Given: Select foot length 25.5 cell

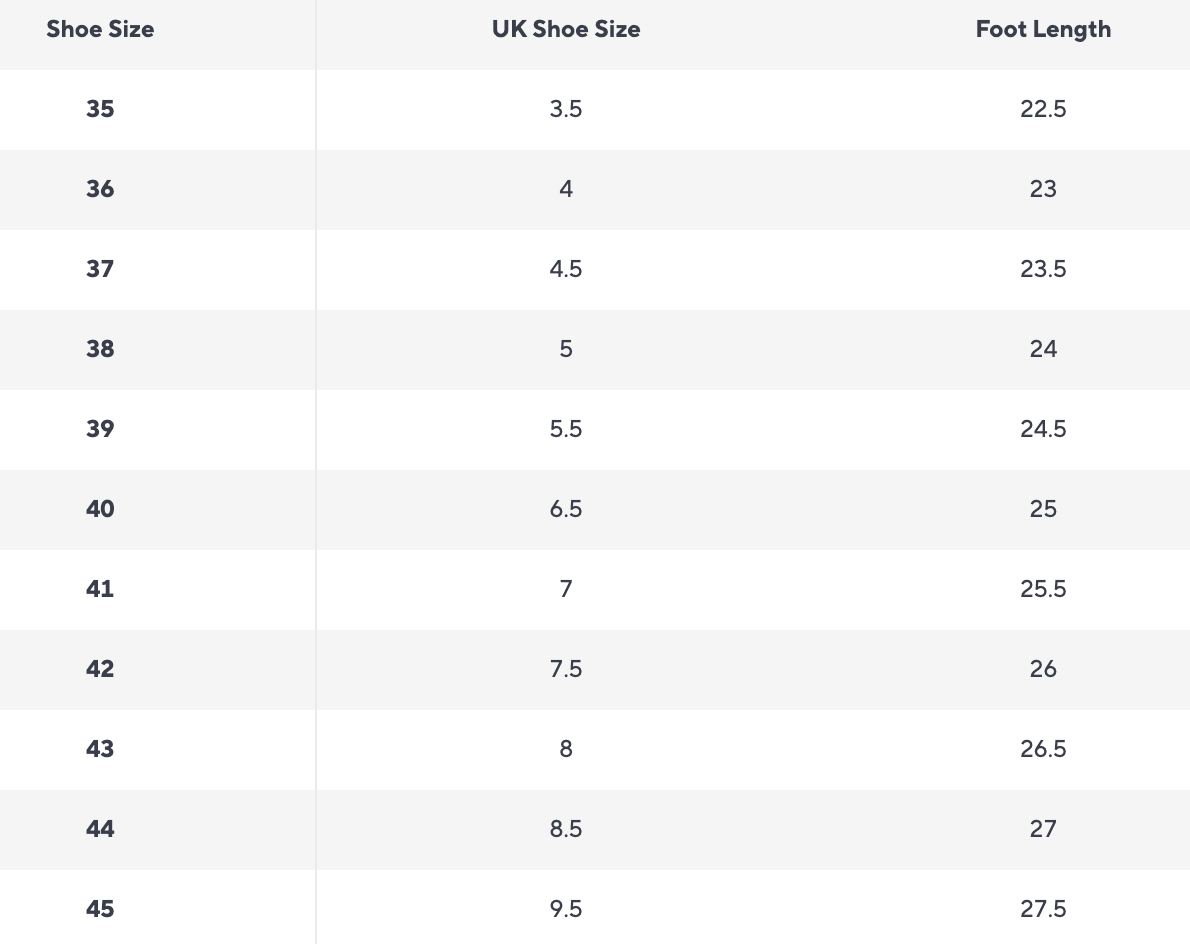Looking at the screenshot, I should pyautogui.click(x=1043, y=589).
